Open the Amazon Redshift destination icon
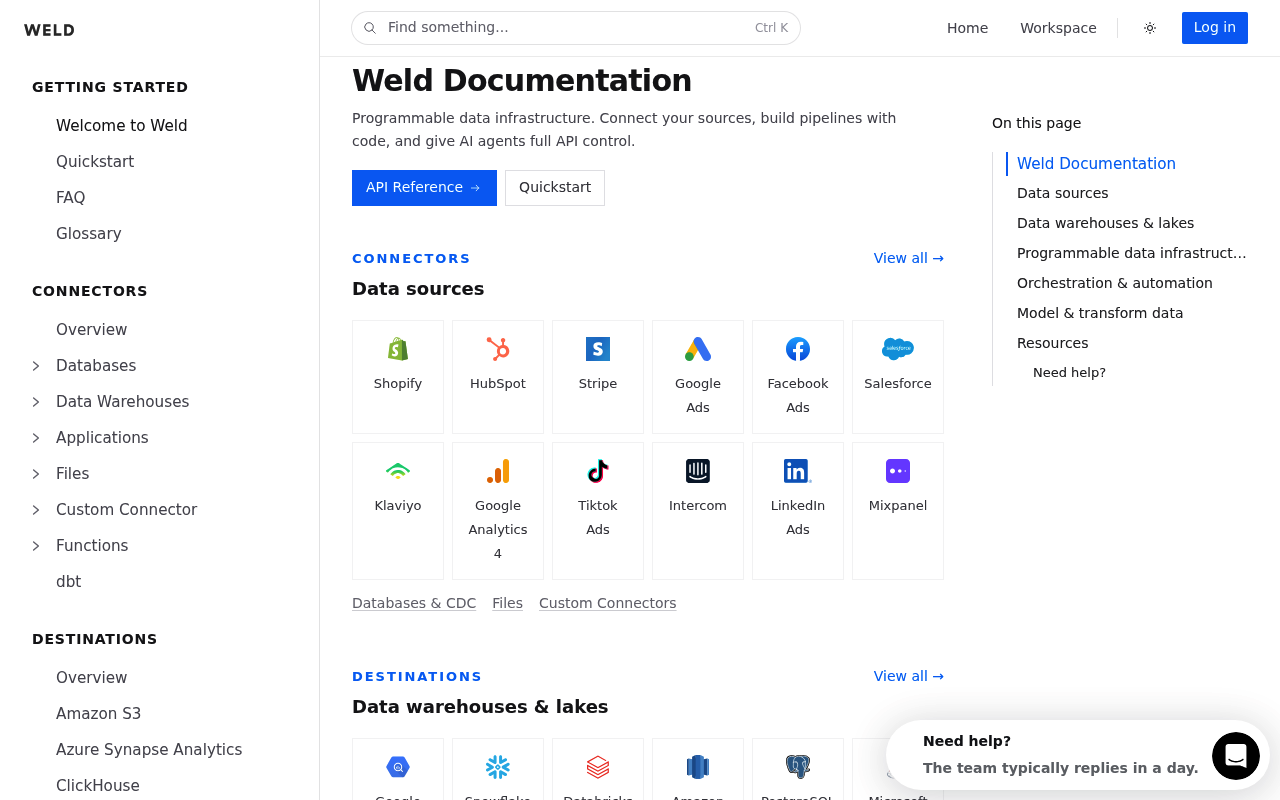 [698, 767]
